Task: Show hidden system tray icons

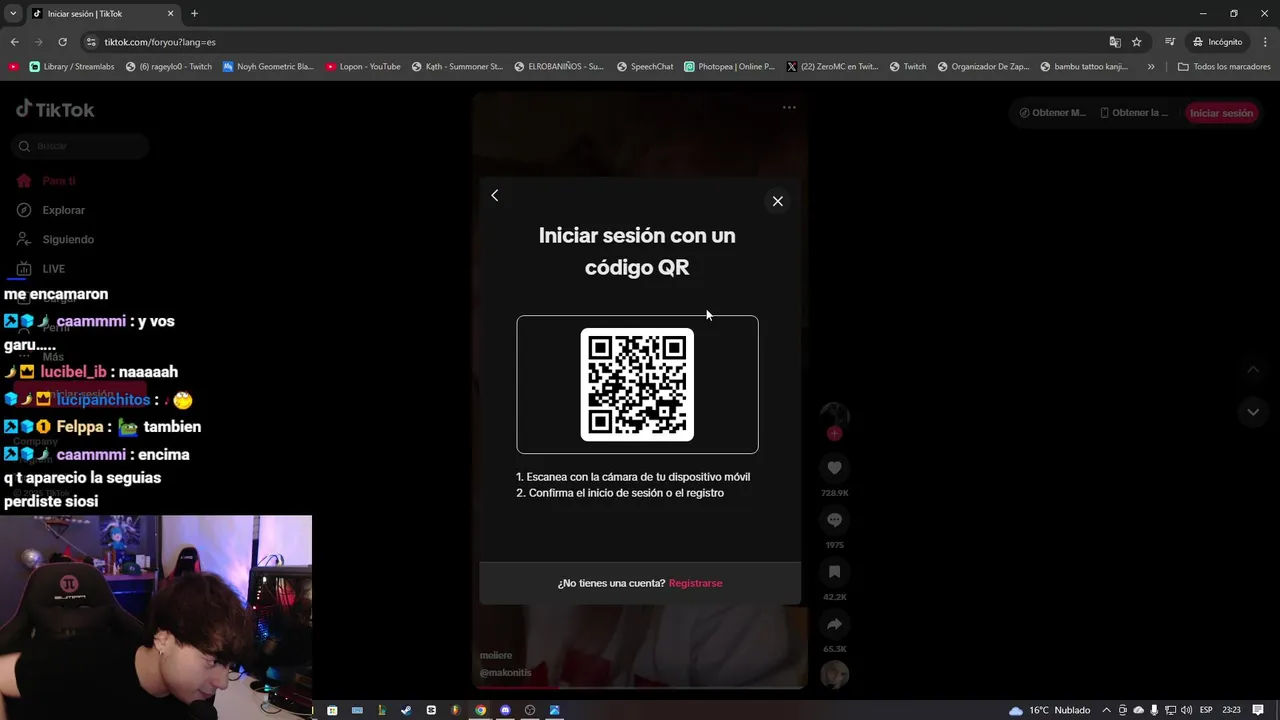Action: (x=1106, y=710)
